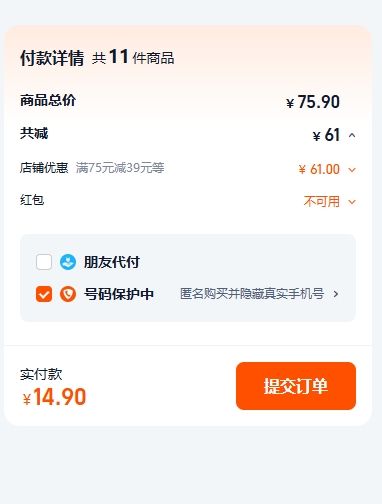Open the number protection details arrow

tap(336, 294)
